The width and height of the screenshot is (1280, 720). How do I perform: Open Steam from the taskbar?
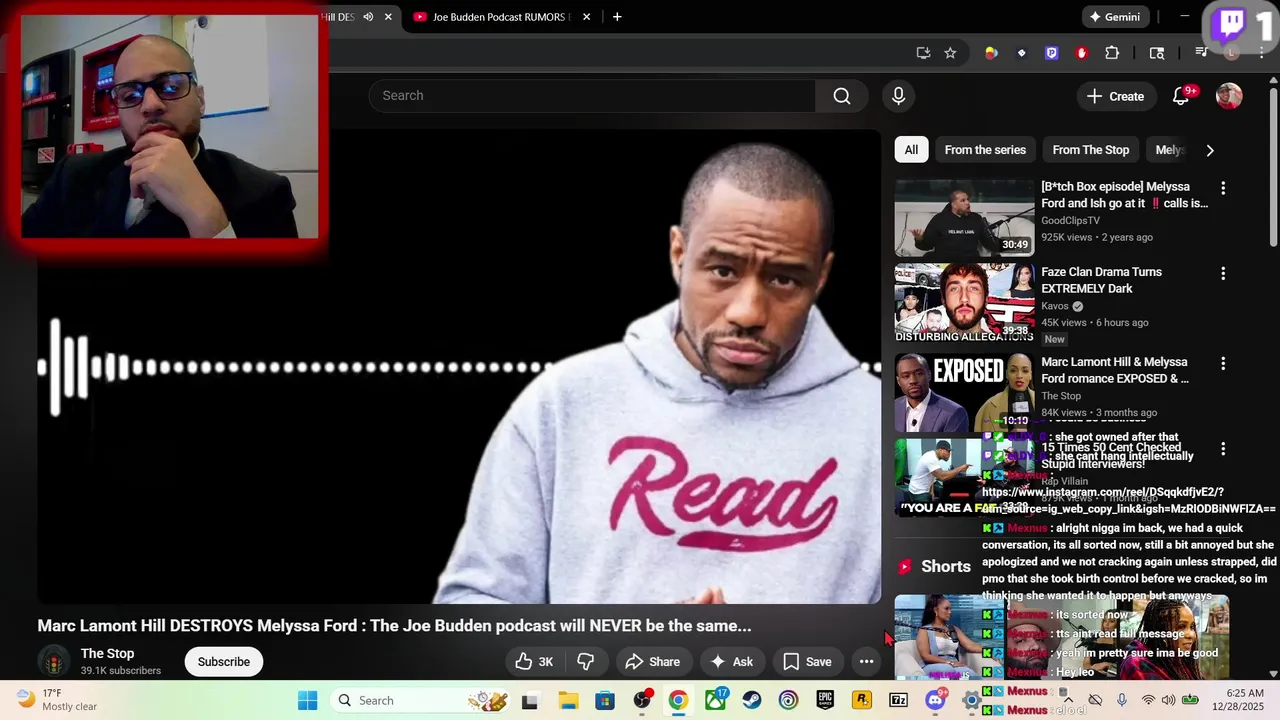pyautogui.click(x=752, y=700)
